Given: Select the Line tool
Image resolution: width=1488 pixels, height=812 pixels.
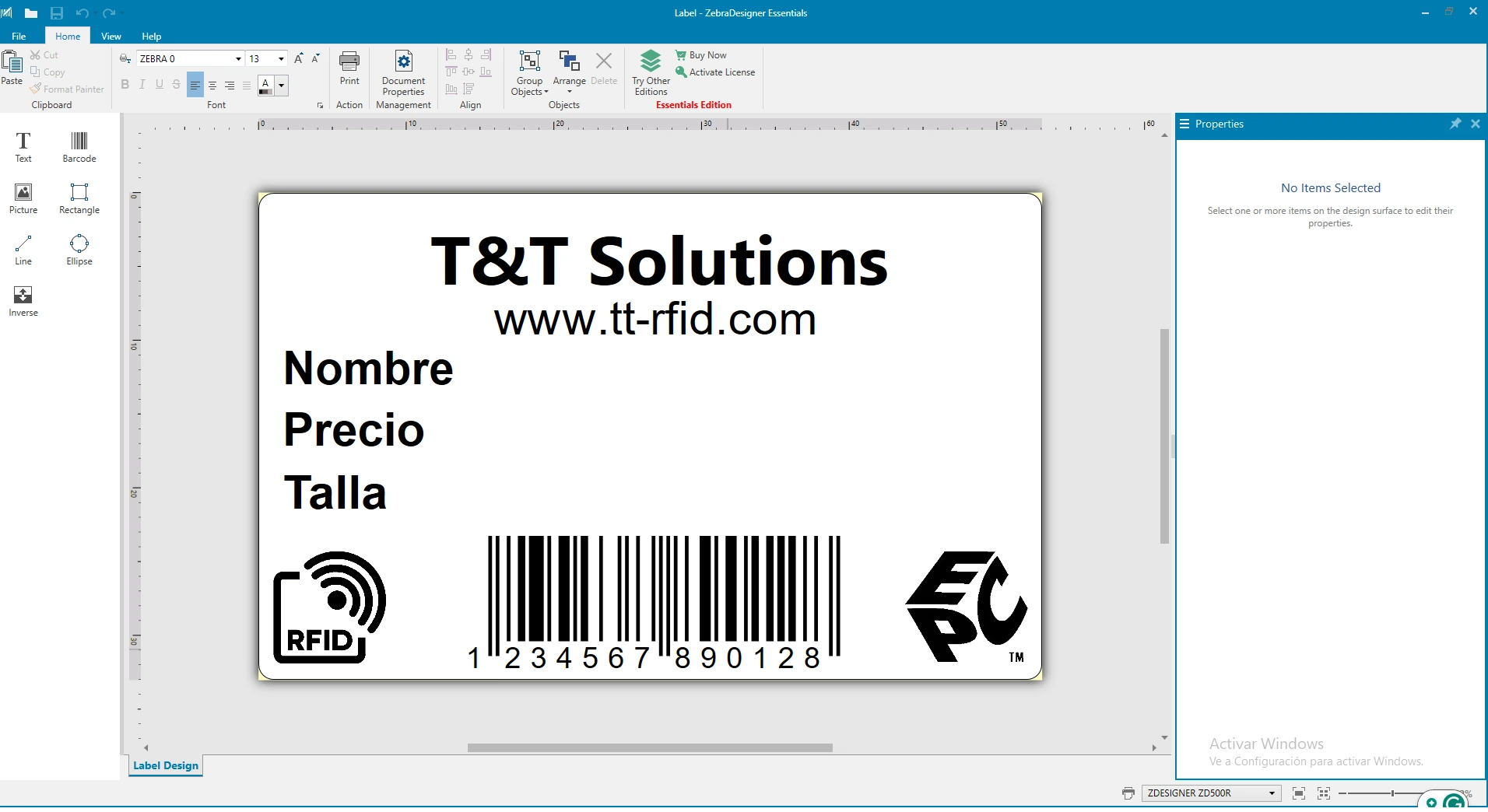Looking at the screenshot, I should tap(23, 250).
